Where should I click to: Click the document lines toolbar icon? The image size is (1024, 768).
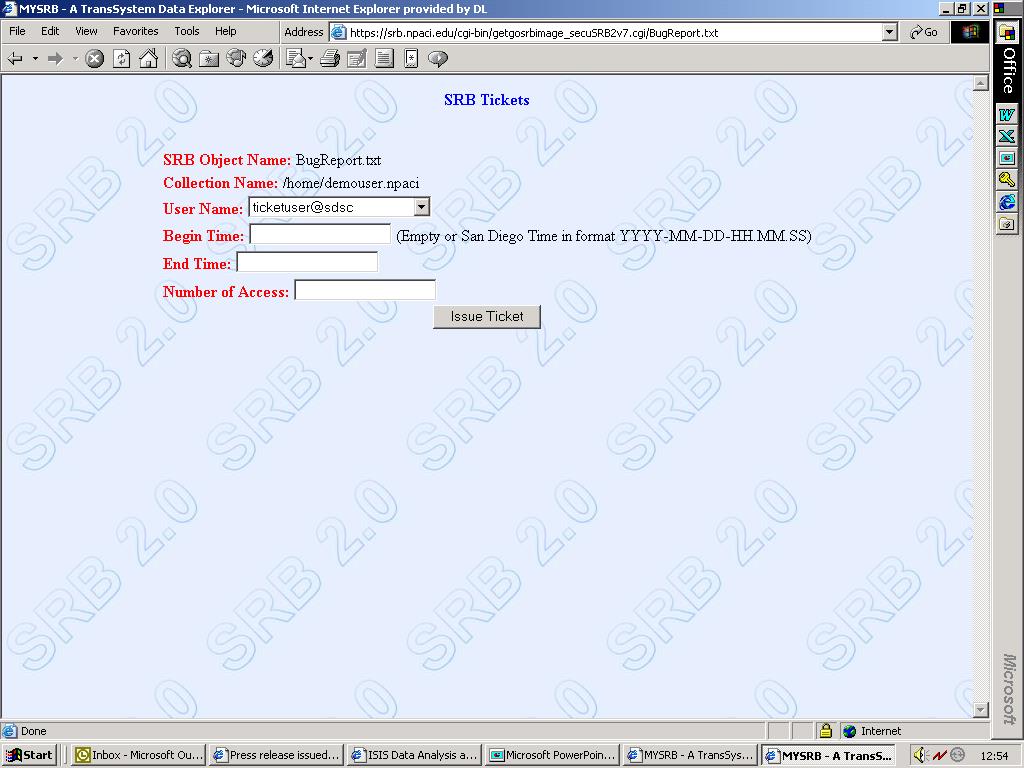click(x=384, y=59)
